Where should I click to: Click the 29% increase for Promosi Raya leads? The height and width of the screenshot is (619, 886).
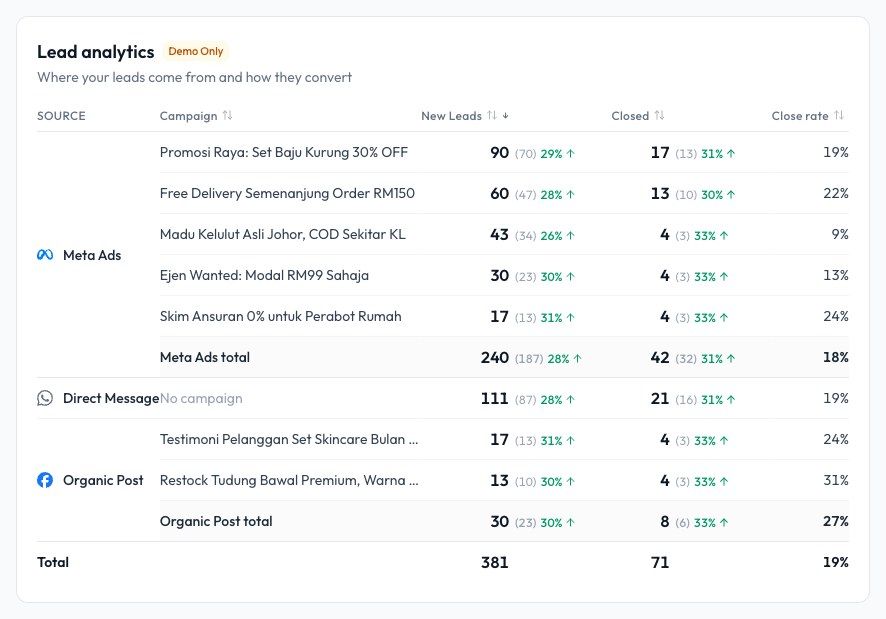pos(557,154)
